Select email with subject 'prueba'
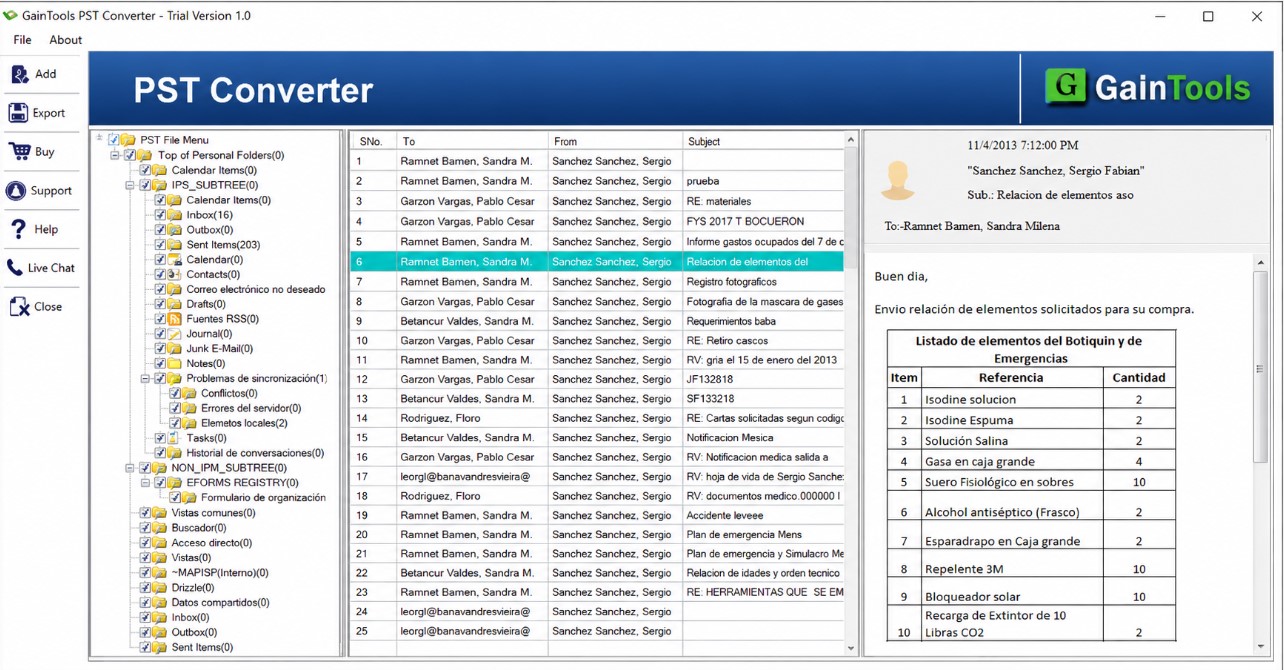Screen dimensions: 1284x670 coord(597,181)
